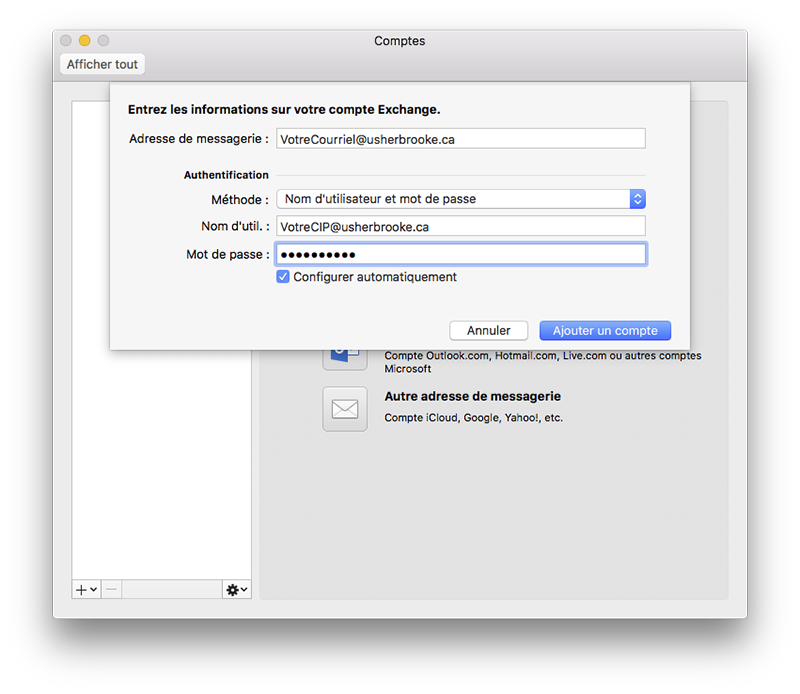800x694 pixels.
Task: Click the minus icon to remove account
Action: tap(111, 590)
